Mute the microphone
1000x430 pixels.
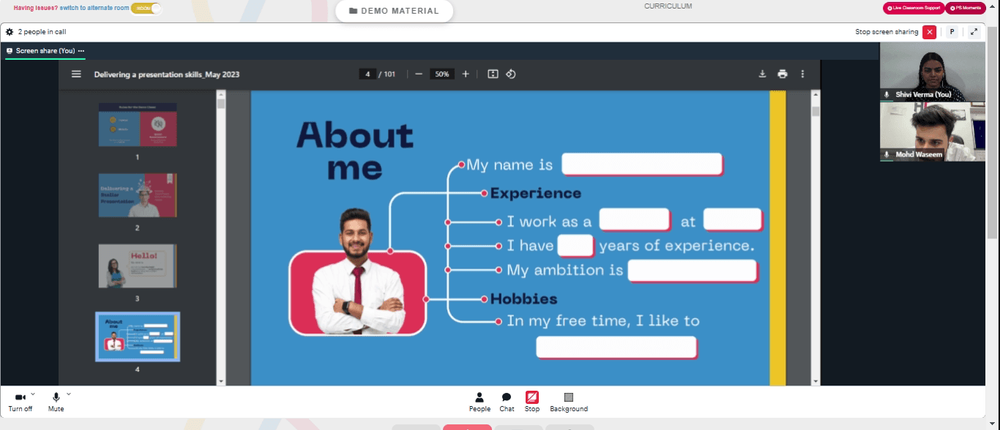coord(56,402)
